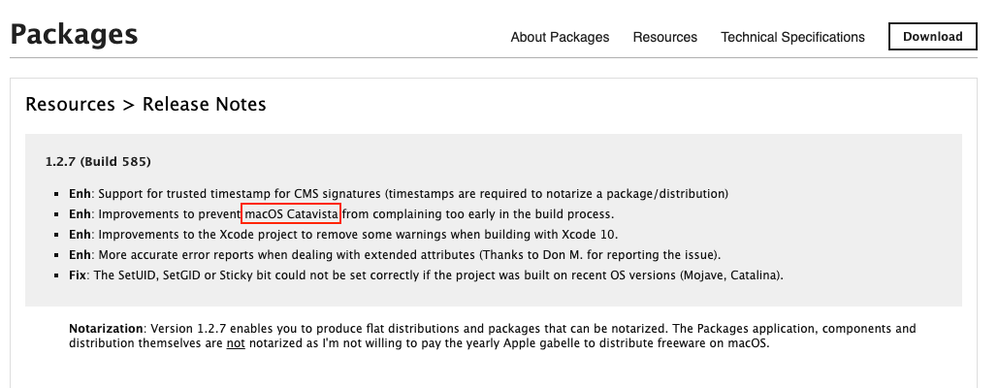Click the Download button

pyautogui.click(x=932, y=36)
